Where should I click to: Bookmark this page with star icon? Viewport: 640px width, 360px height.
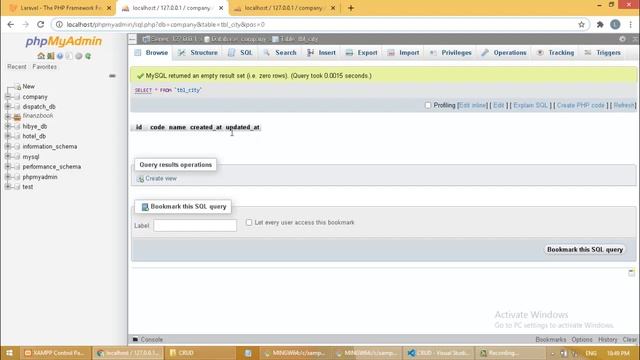[x=581, y=24]
